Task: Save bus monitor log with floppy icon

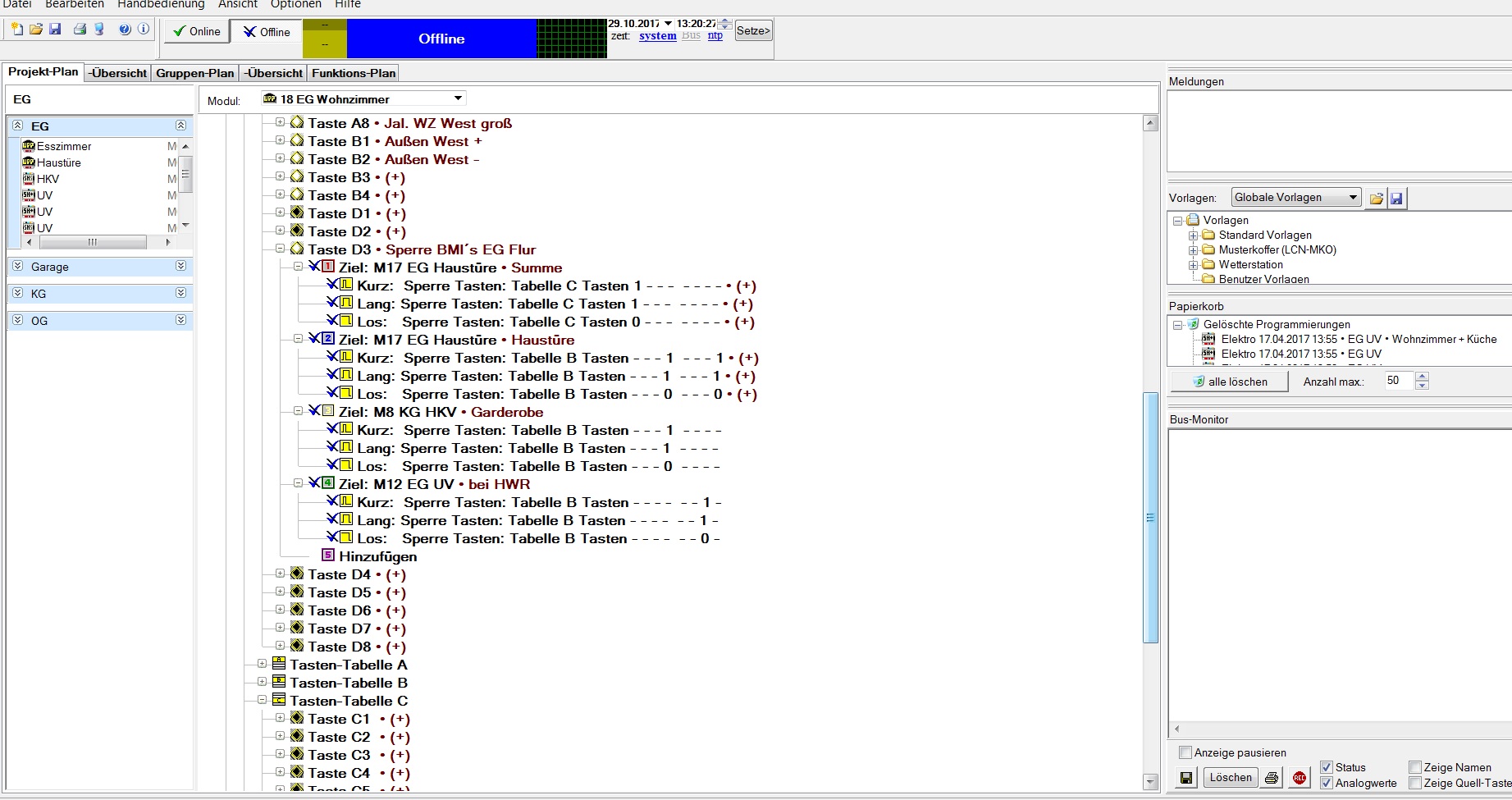Action: coord(1186,778)
